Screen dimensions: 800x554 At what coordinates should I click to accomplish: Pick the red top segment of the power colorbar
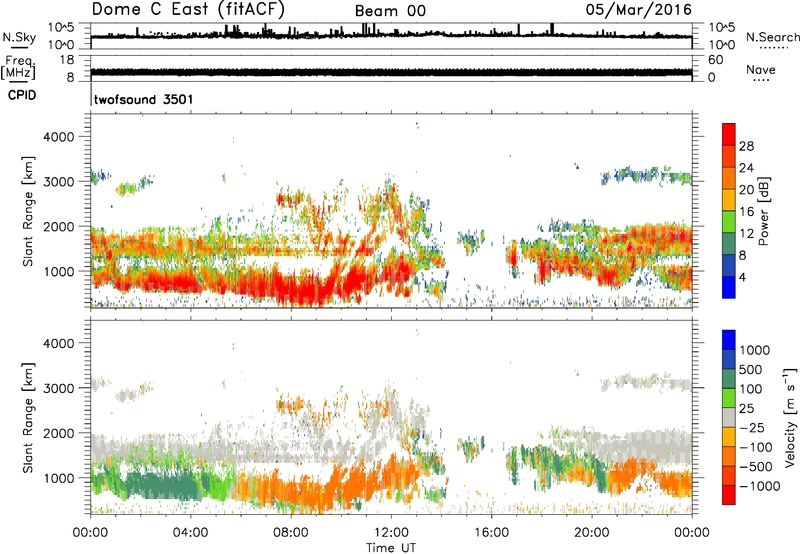pos(729,134)
